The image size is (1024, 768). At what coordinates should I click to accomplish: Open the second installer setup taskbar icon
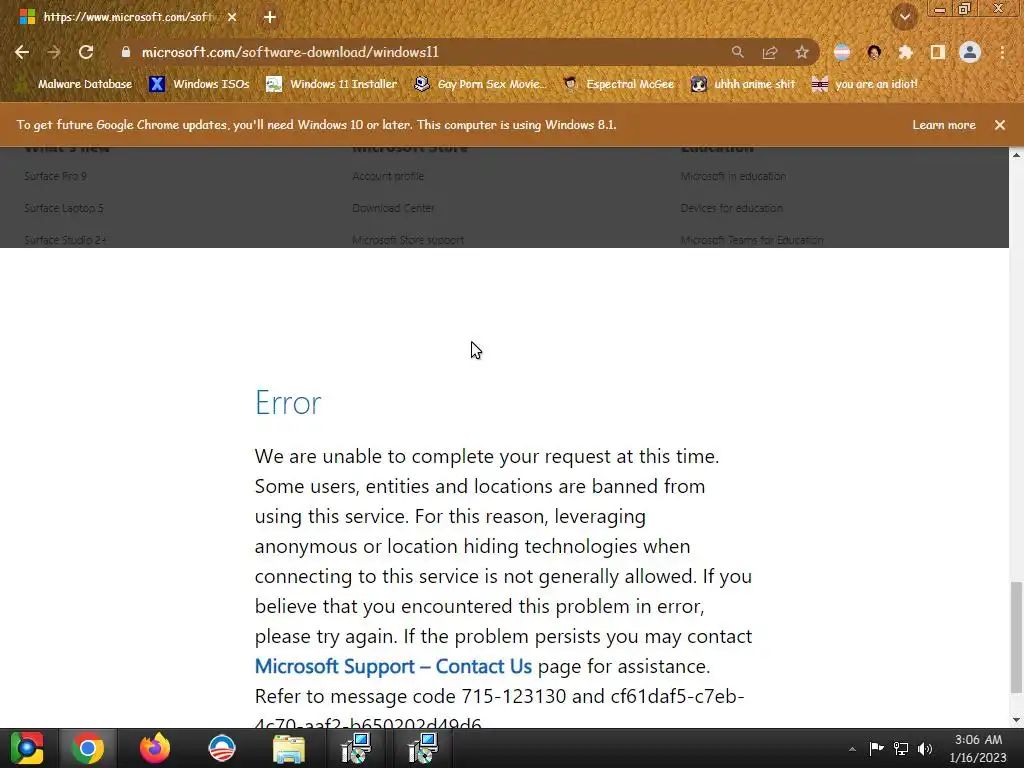click(x=423, y=748)
